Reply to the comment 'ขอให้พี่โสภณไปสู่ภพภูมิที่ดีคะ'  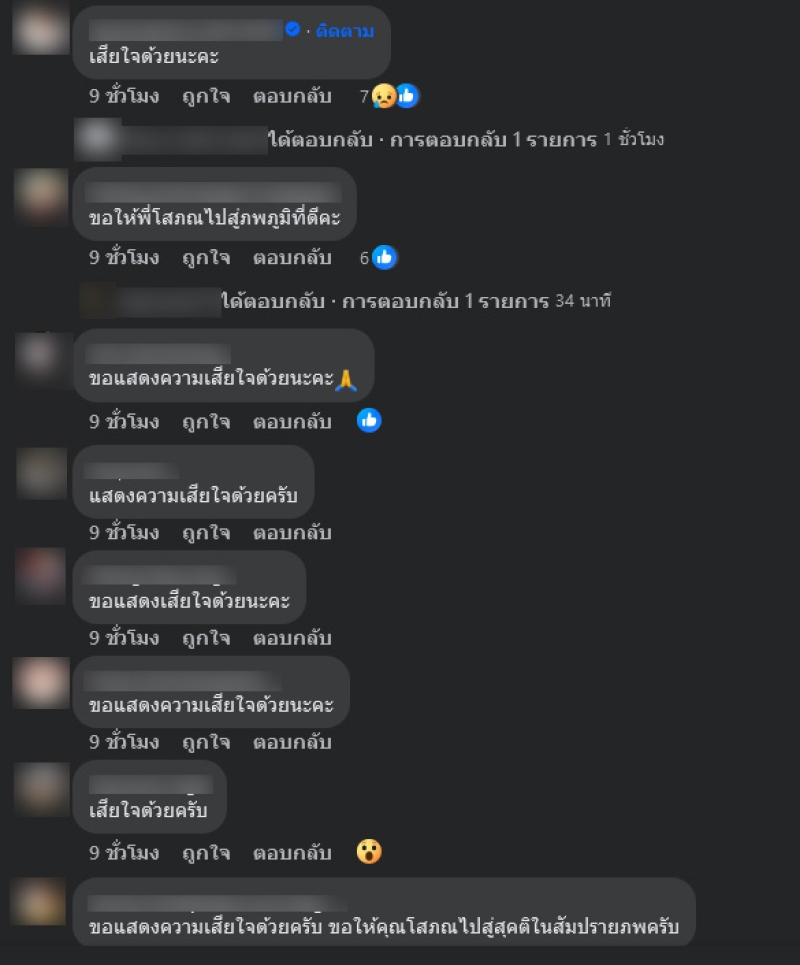[292, 257]
